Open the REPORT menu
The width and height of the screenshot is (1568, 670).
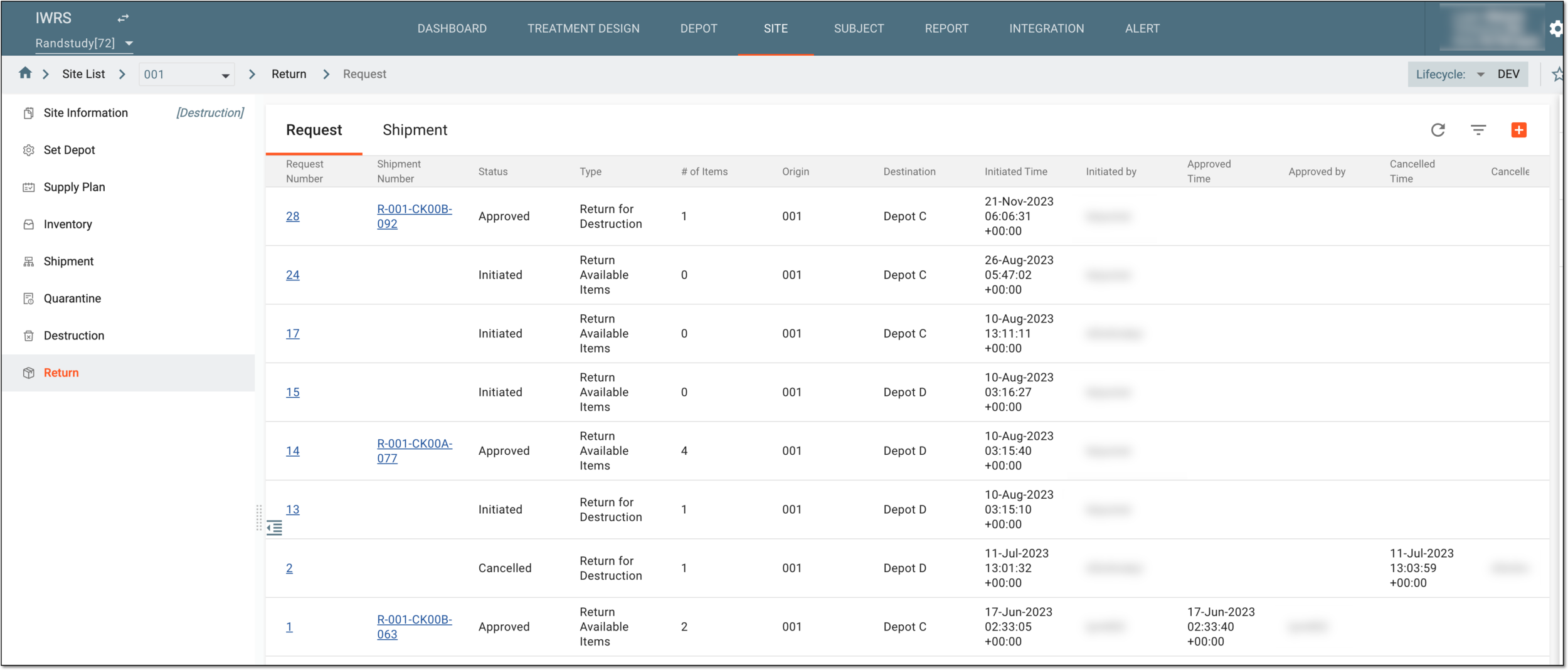(946, 28)
